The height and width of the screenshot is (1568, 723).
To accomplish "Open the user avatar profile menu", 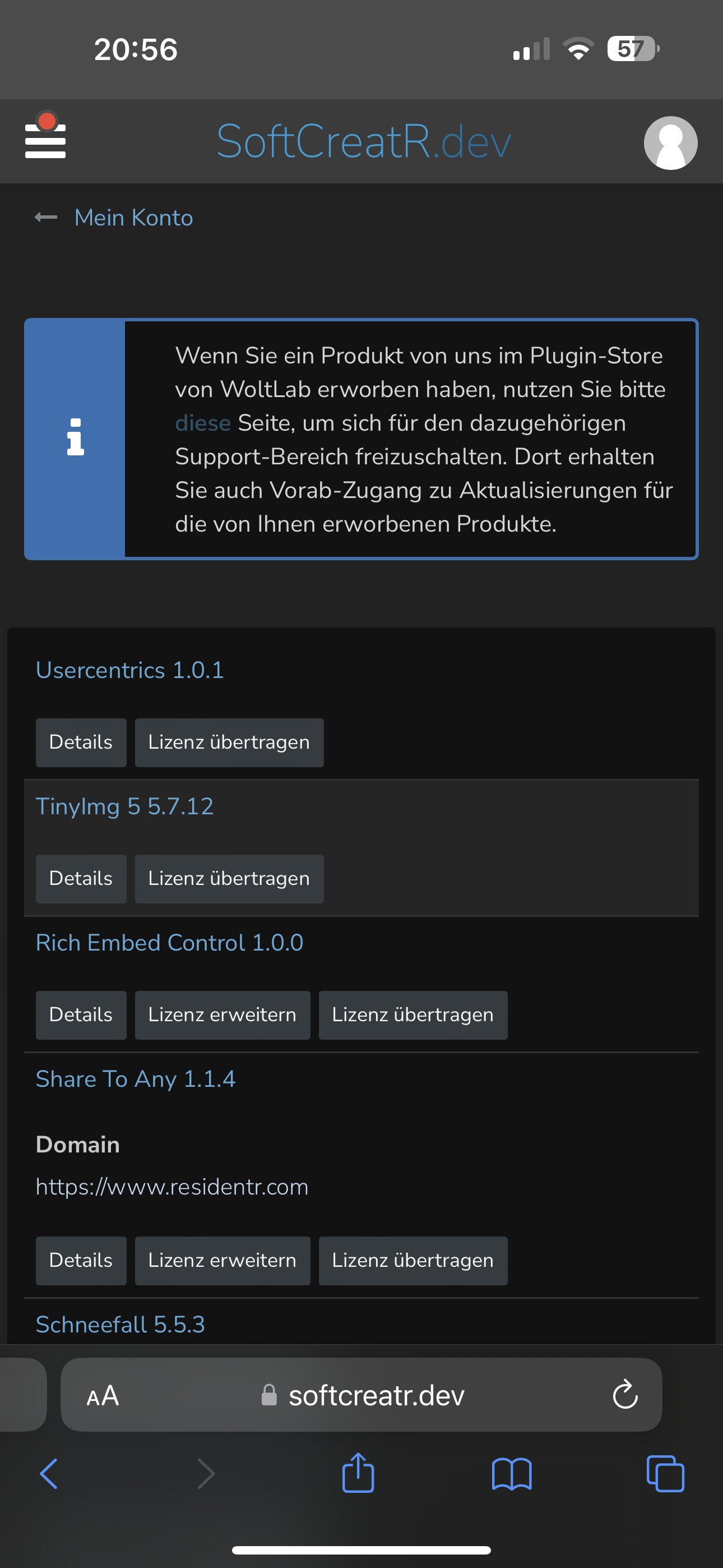I will [670, 142].
